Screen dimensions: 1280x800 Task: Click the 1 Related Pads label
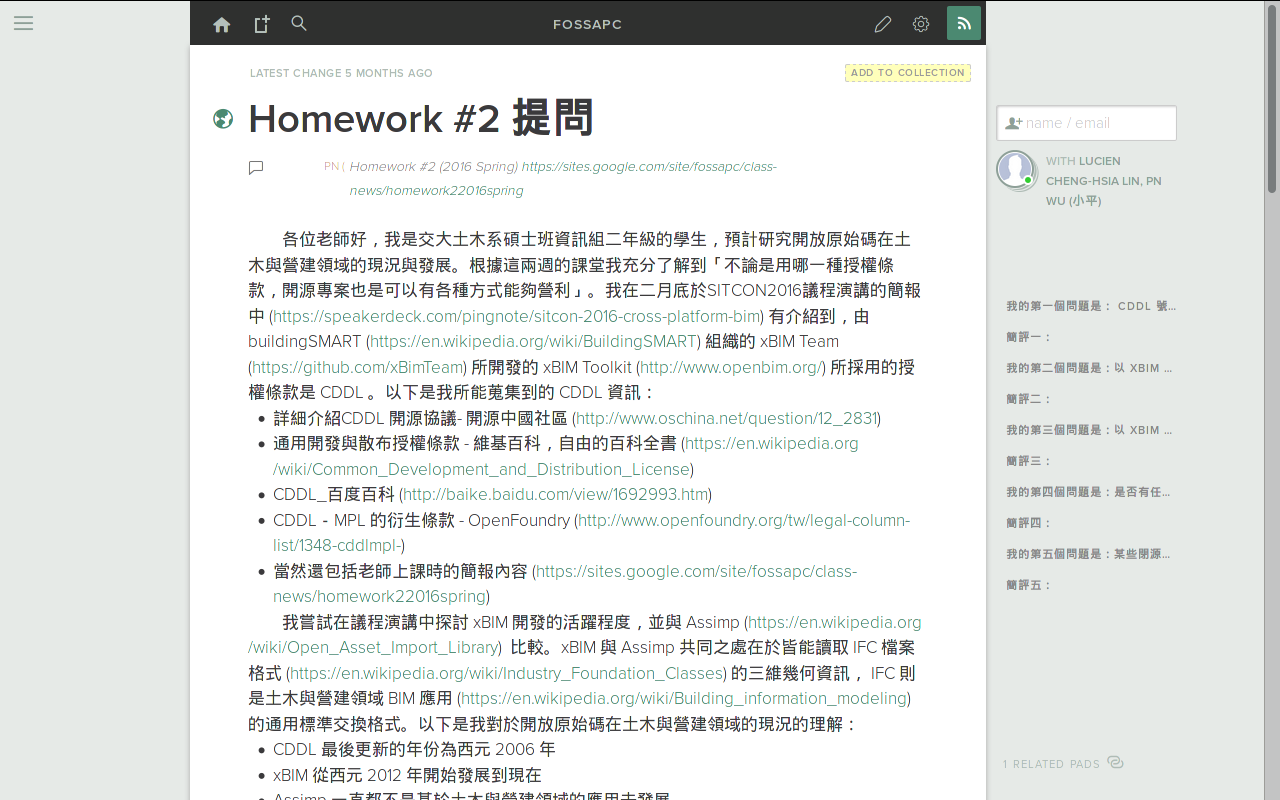coord(1051,764)
